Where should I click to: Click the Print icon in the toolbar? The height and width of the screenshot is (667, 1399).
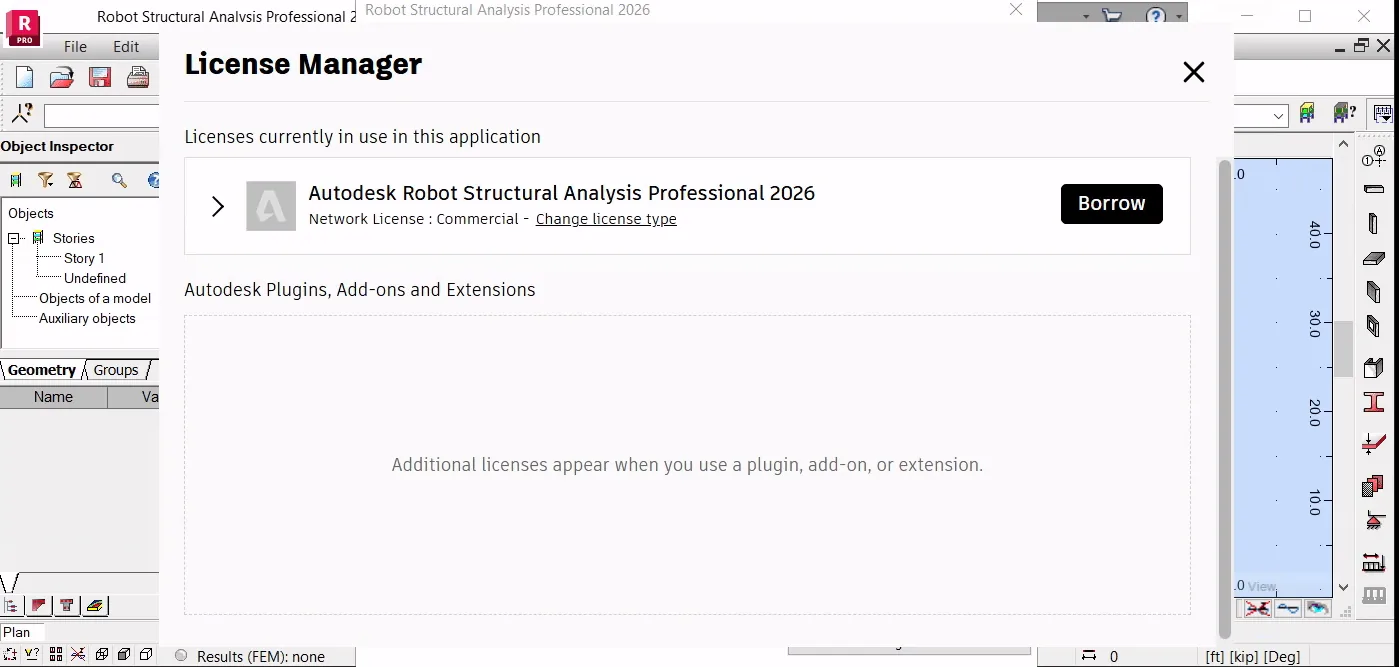tap(138, 77)
